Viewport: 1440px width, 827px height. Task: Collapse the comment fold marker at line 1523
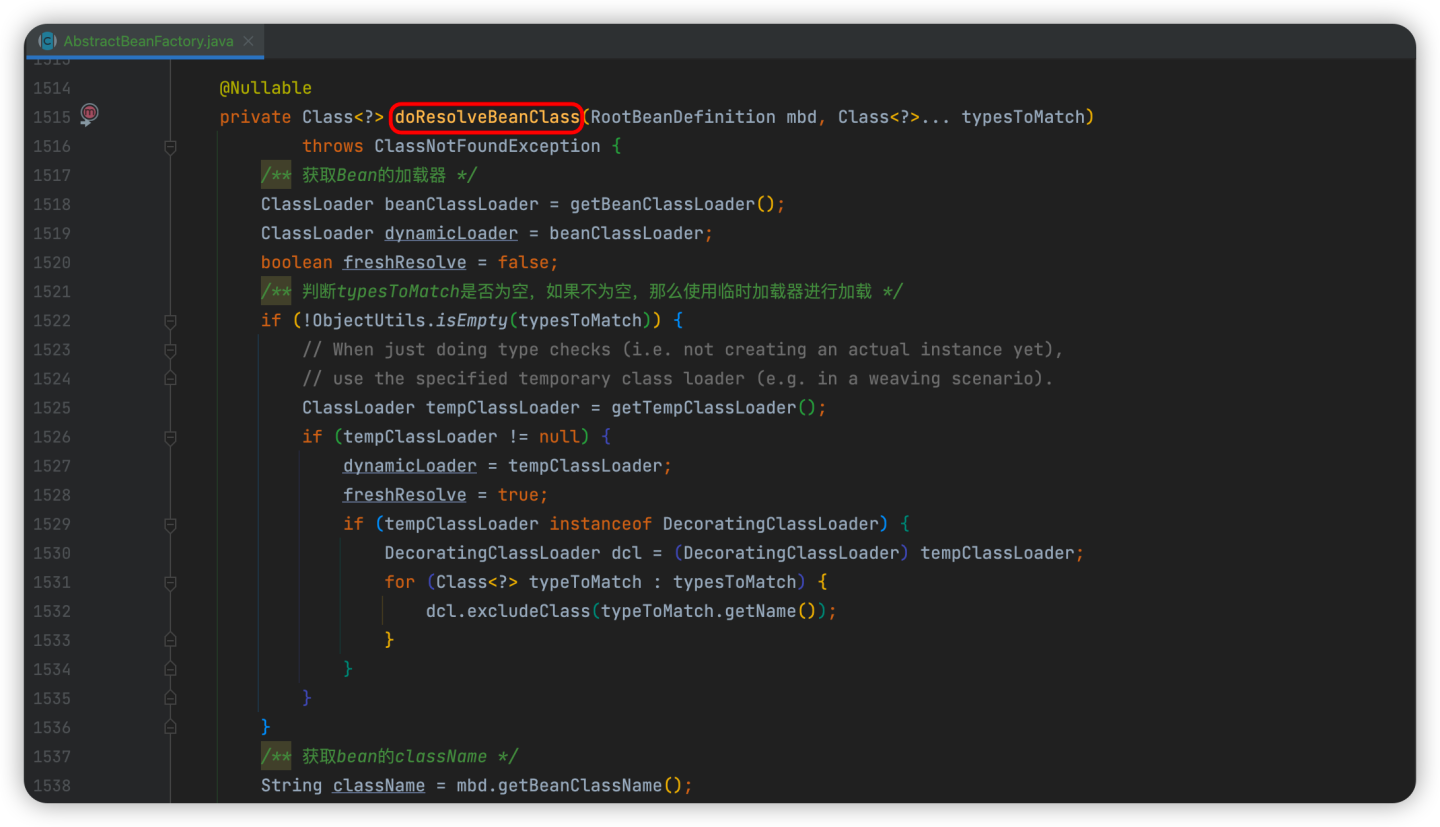[x=170, y=350]
